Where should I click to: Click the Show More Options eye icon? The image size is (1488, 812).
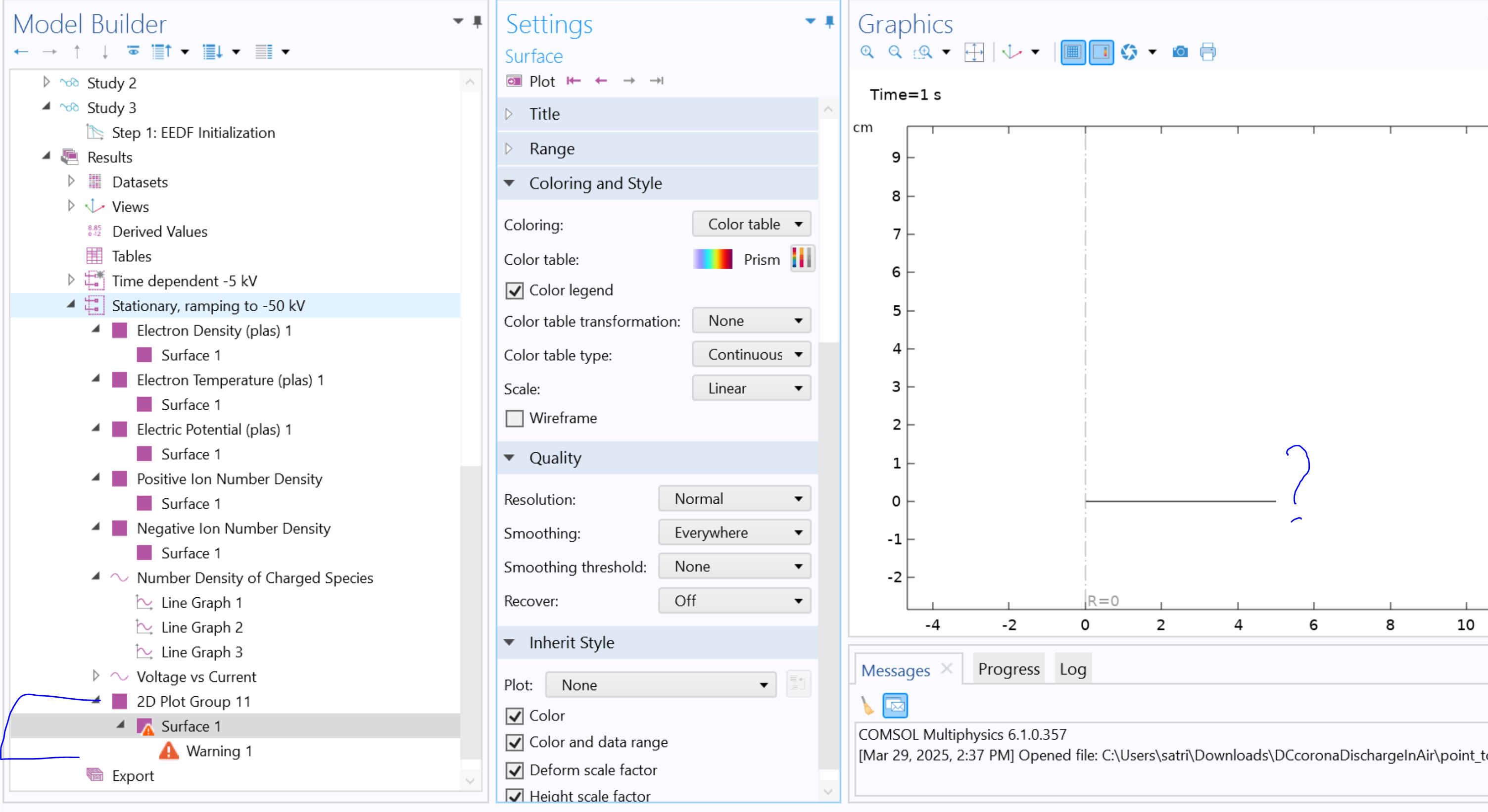tap(133, 51)
